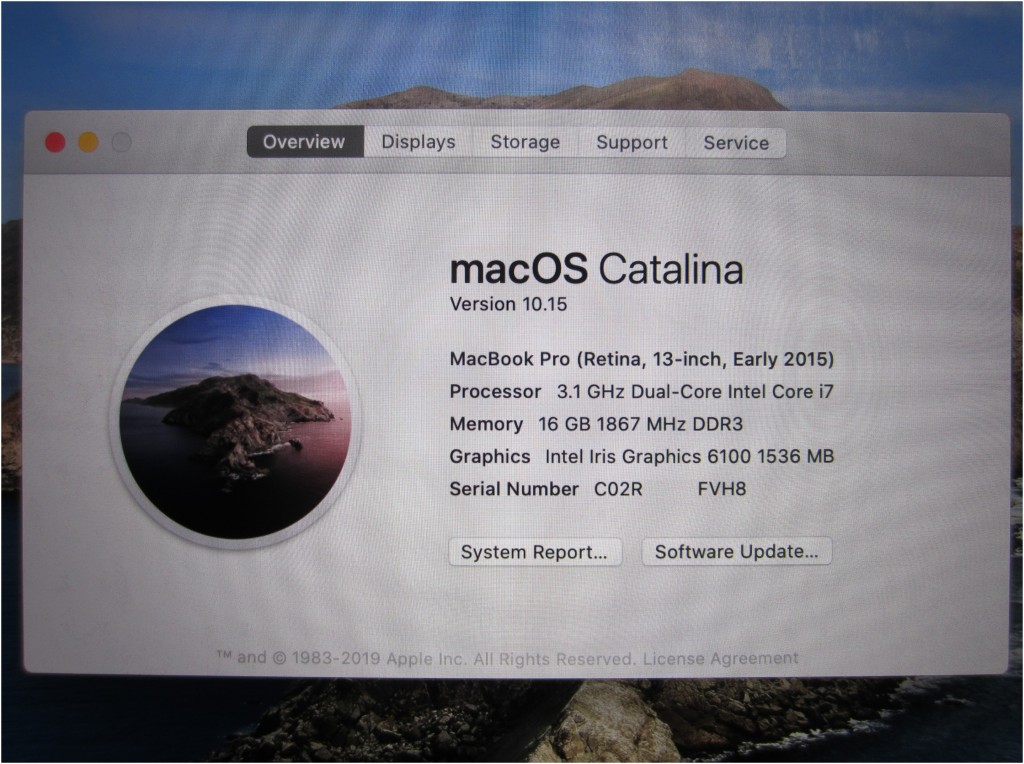
Task: Close the About This Mac window
Action: tap(56, 142)
